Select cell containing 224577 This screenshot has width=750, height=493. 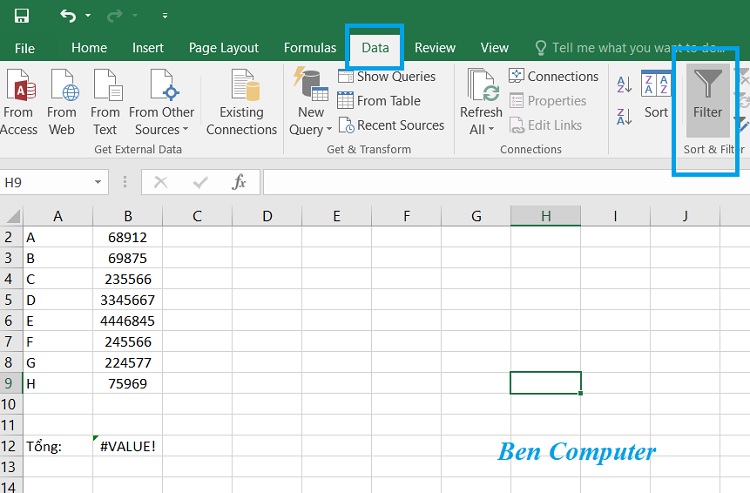128,362
